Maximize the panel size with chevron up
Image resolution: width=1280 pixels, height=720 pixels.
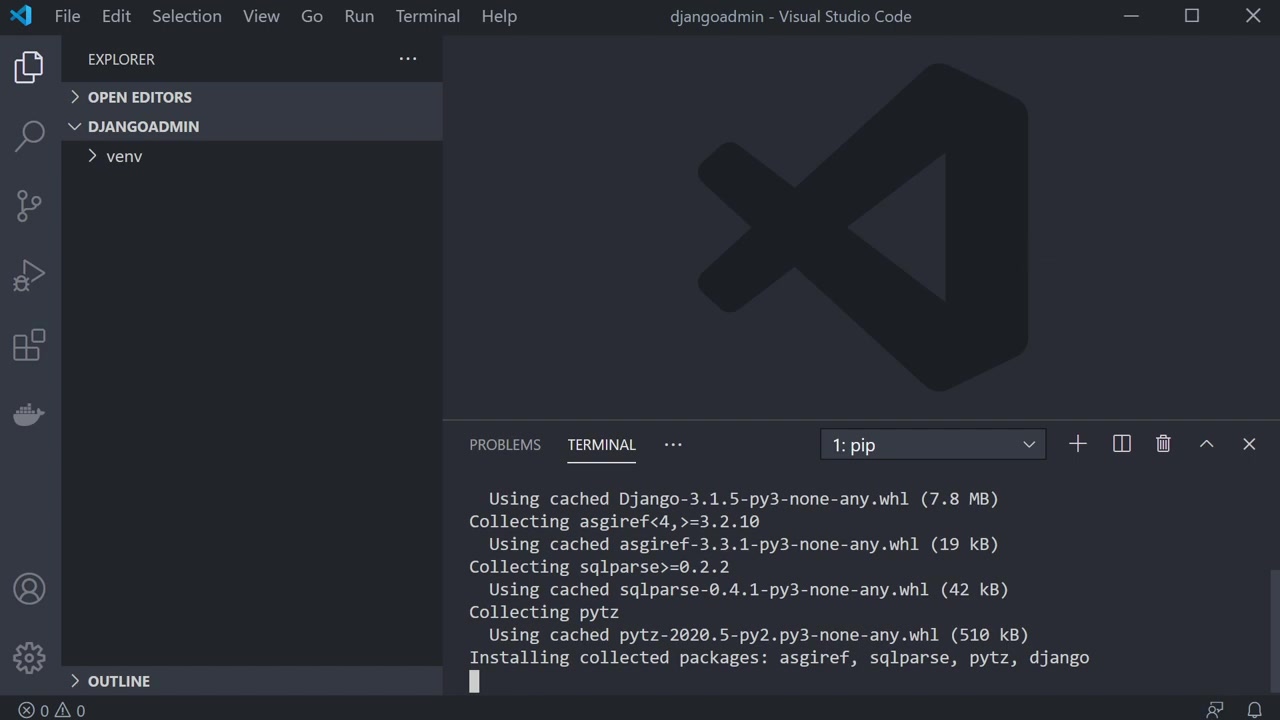[x=1207, y=444]
